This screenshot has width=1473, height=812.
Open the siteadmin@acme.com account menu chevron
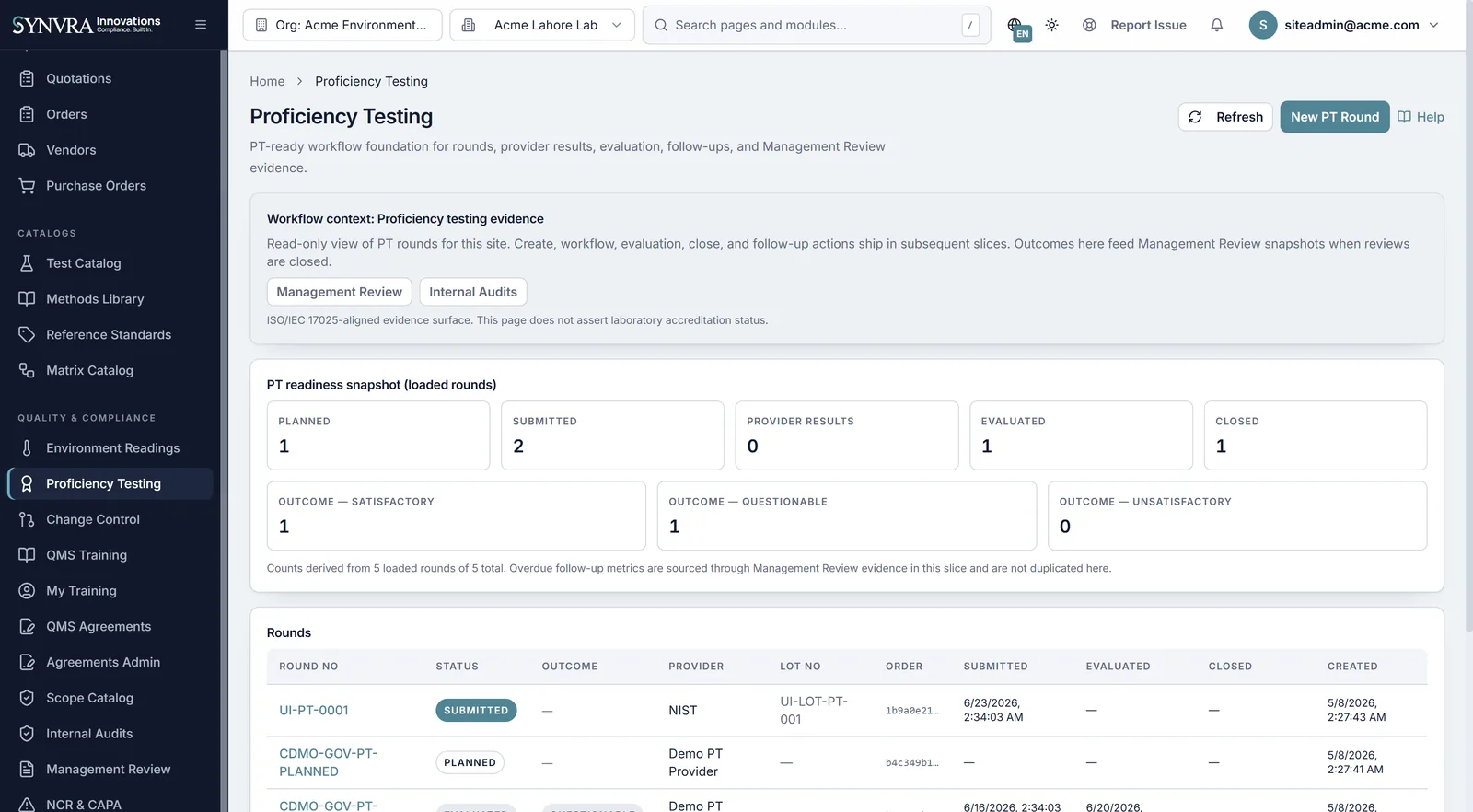tap(1433, 25)
